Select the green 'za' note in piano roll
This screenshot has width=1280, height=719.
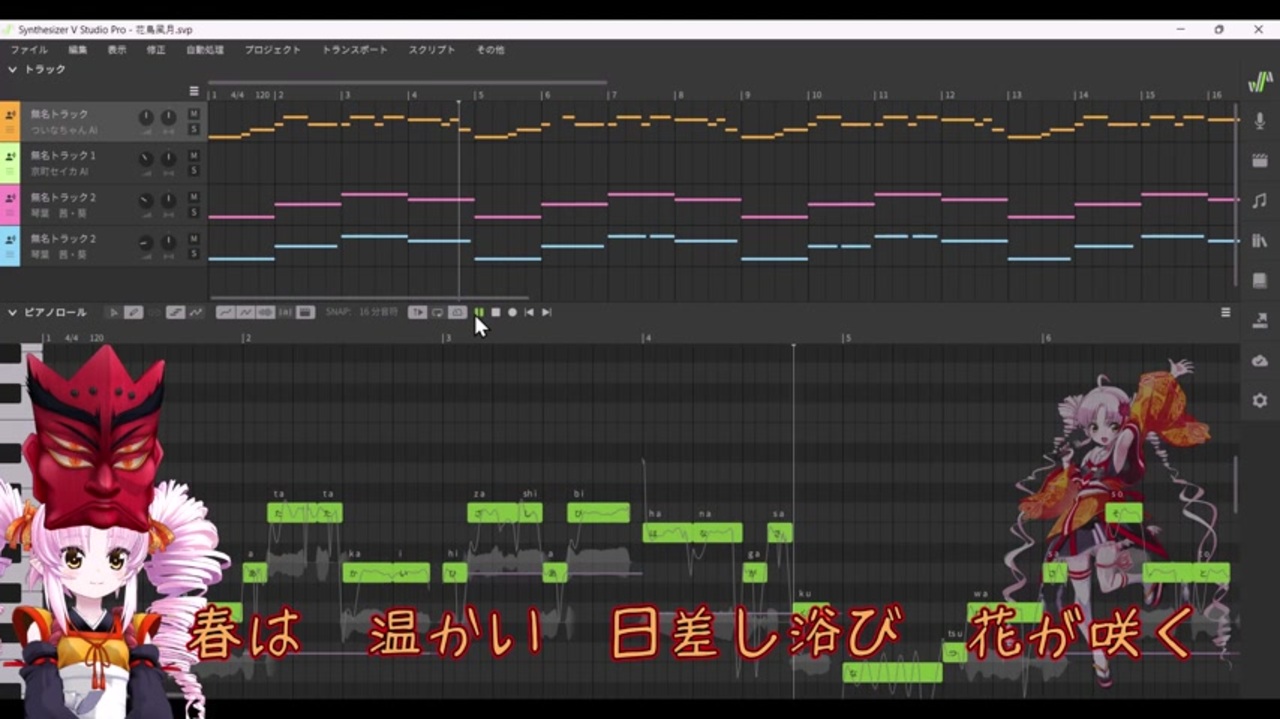[493, 513]
